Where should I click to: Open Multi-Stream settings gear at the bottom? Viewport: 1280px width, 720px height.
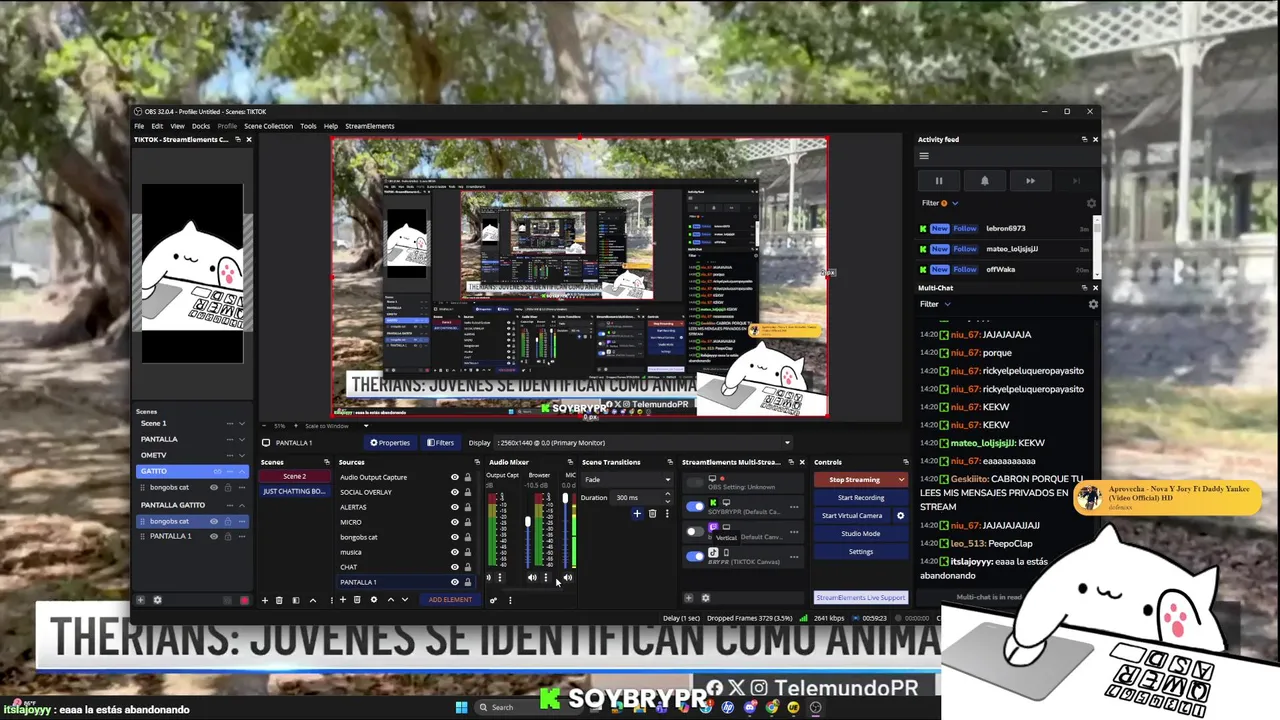(705, 598)
